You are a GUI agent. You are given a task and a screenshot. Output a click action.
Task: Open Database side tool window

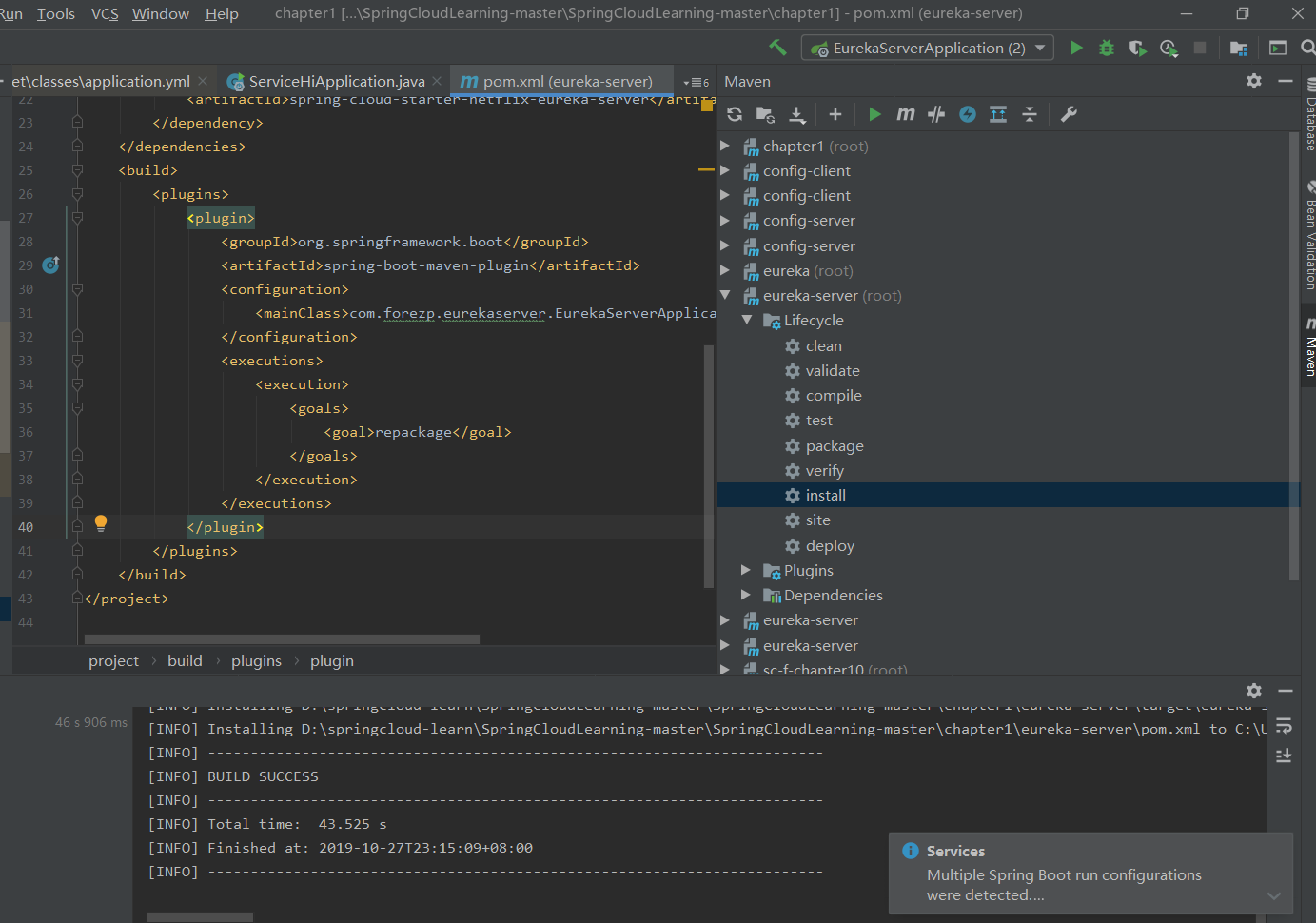[x=1308, y=114]
